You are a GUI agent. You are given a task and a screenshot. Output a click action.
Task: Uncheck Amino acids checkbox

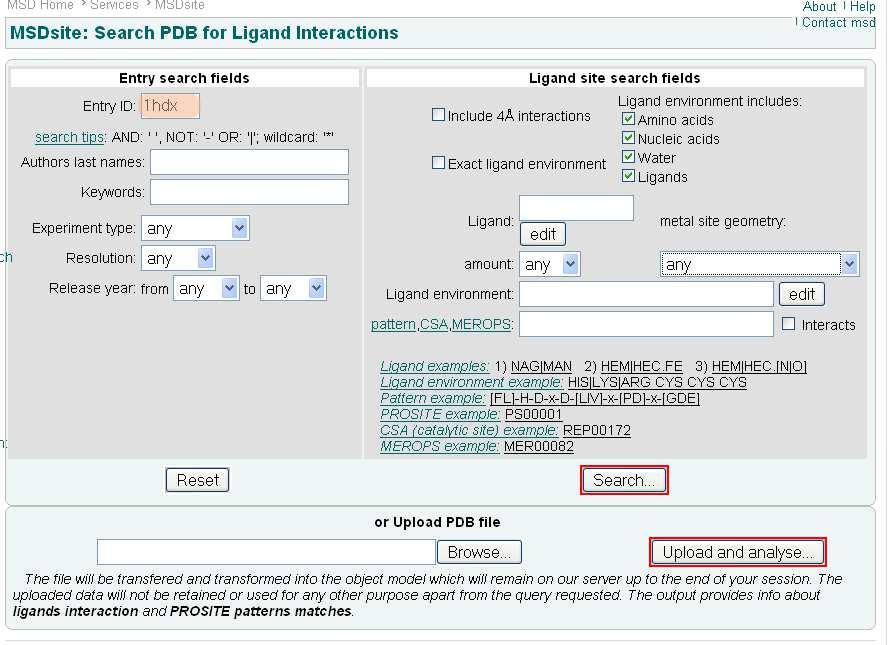click(x=628, y=119)
